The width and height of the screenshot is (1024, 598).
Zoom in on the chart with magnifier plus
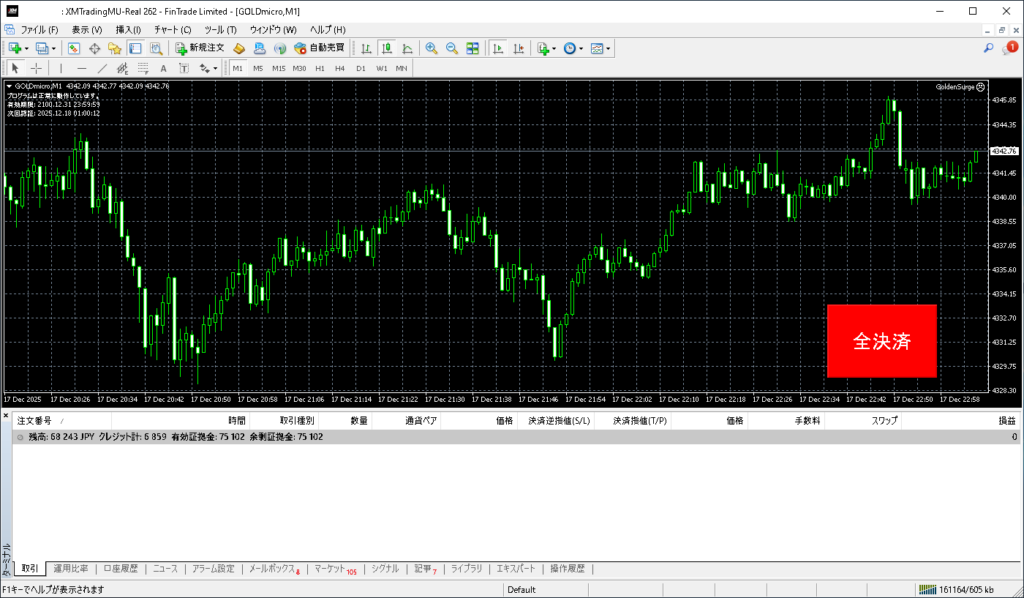point(431,48)
